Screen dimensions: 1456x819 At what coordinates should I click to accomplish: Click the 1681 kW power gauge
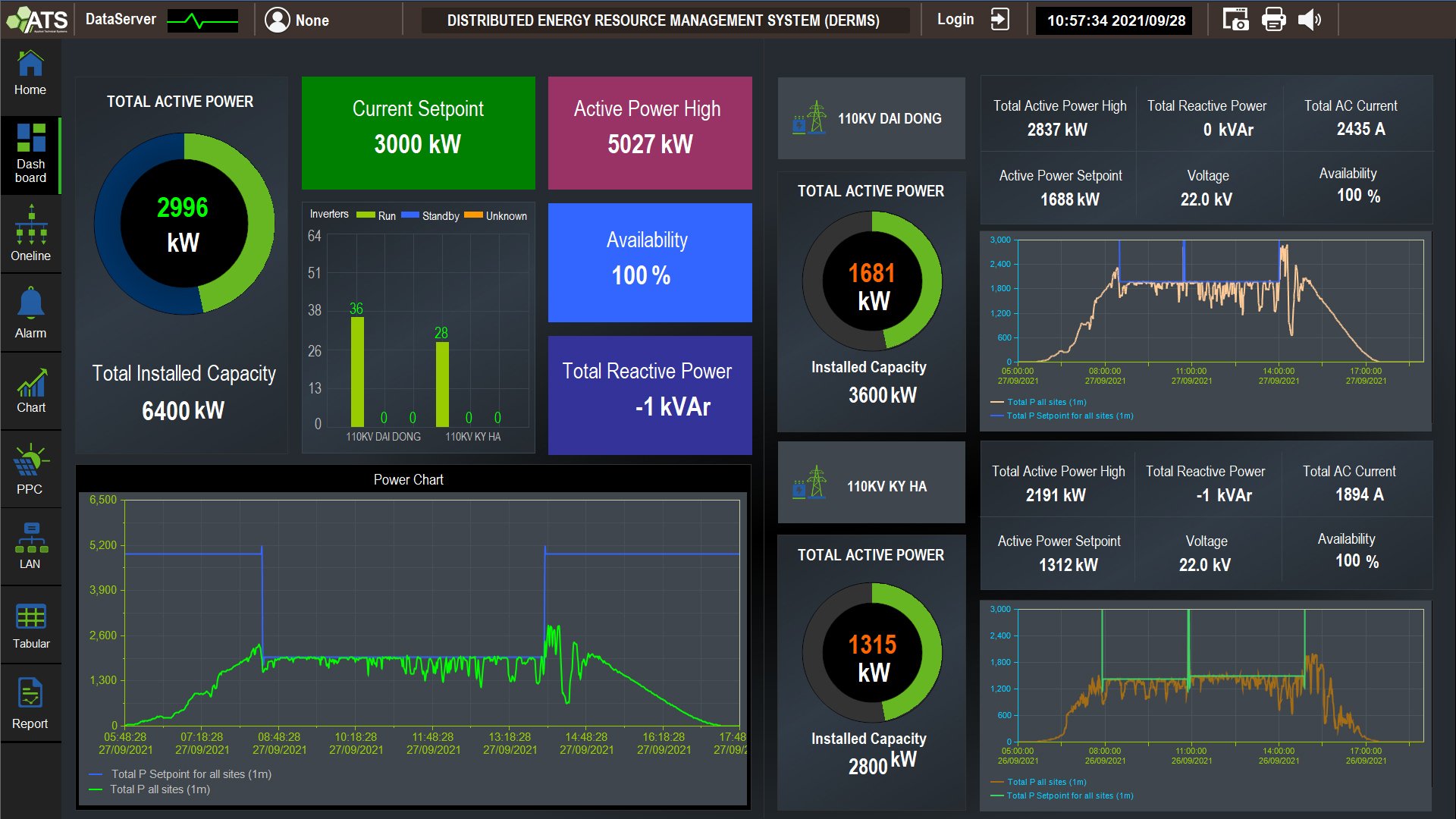coord(872,281)
